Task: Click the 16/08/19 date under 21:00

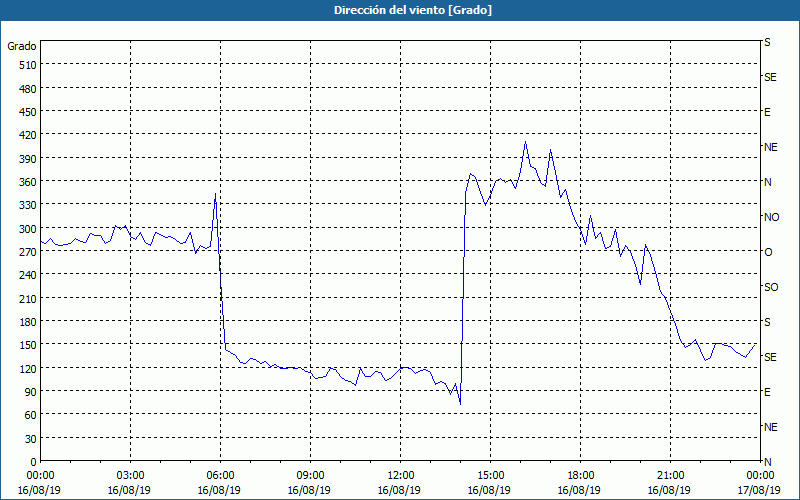Action: (669, 490)
